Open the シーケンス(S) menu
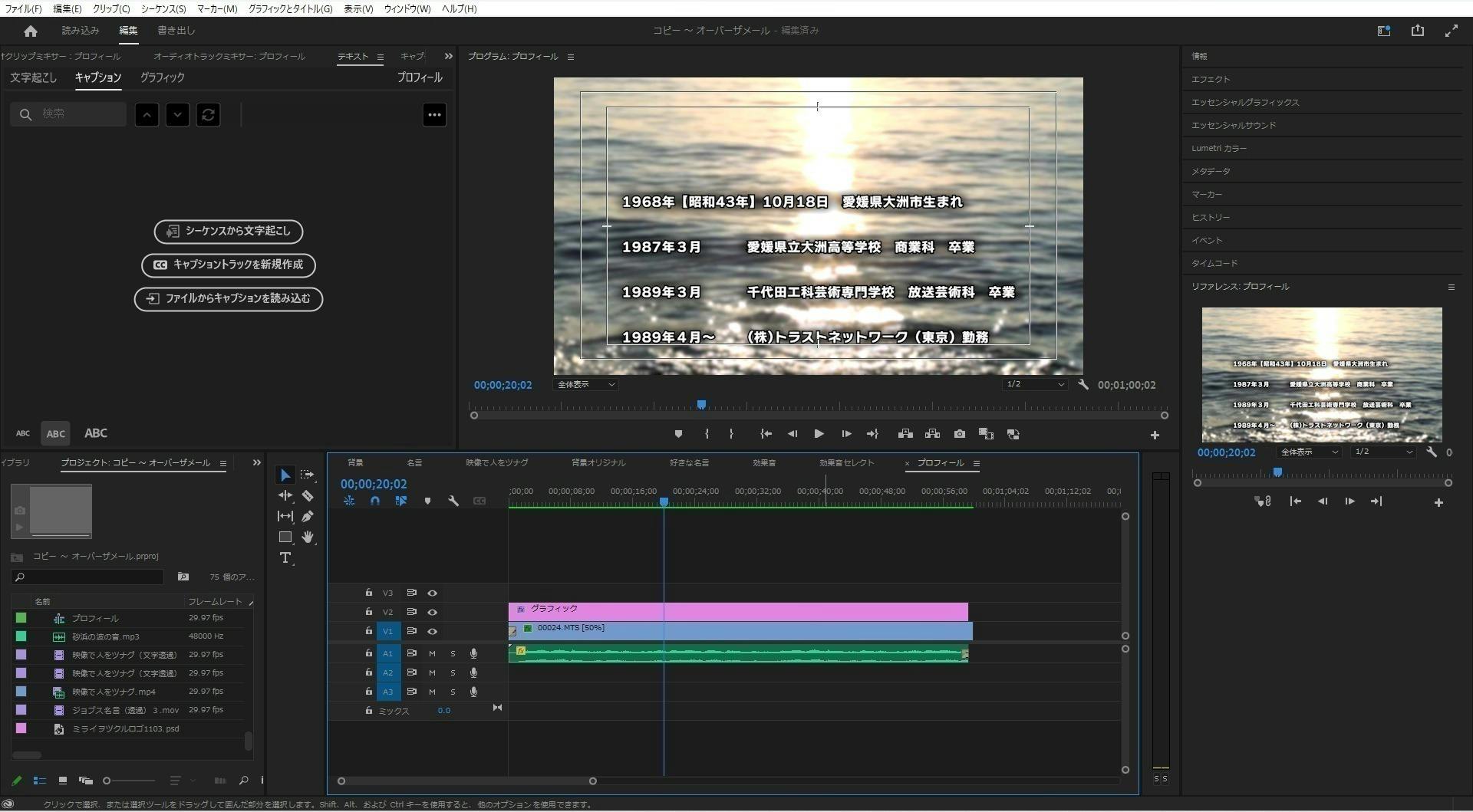 [163, 8]
